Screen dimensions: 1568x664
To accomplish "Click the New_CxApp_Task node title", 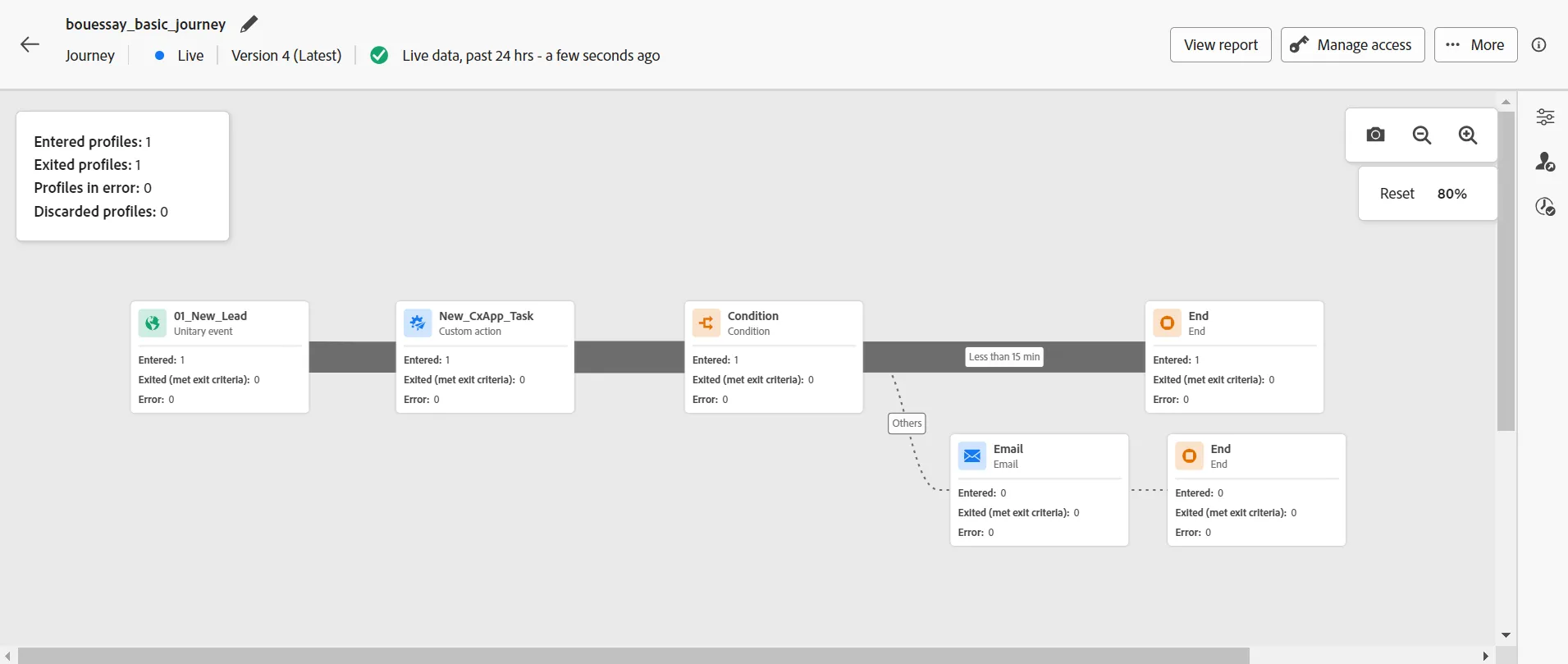I will tap(486, 316).
